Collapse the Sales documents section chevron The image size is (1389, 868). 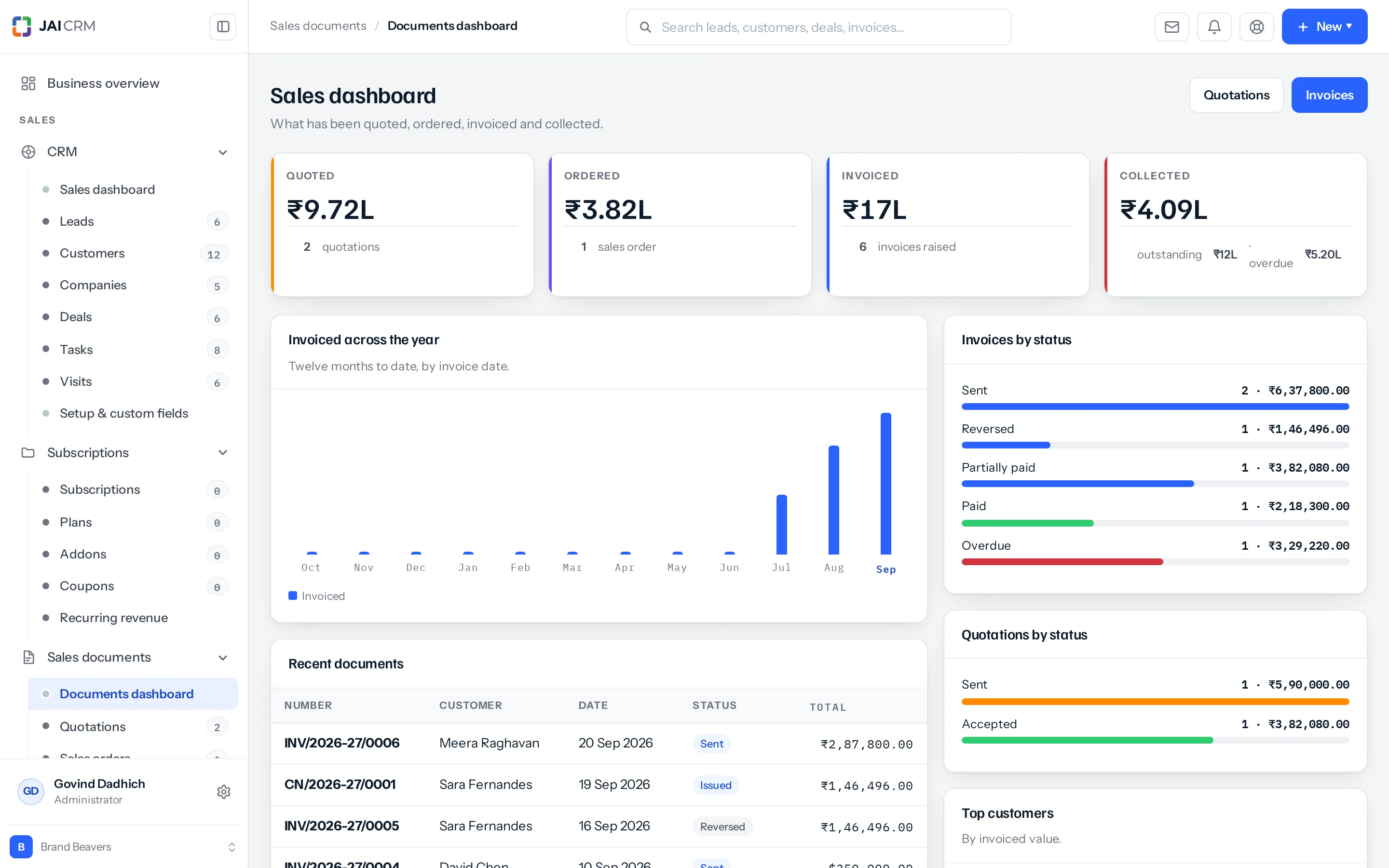point(223,657)
